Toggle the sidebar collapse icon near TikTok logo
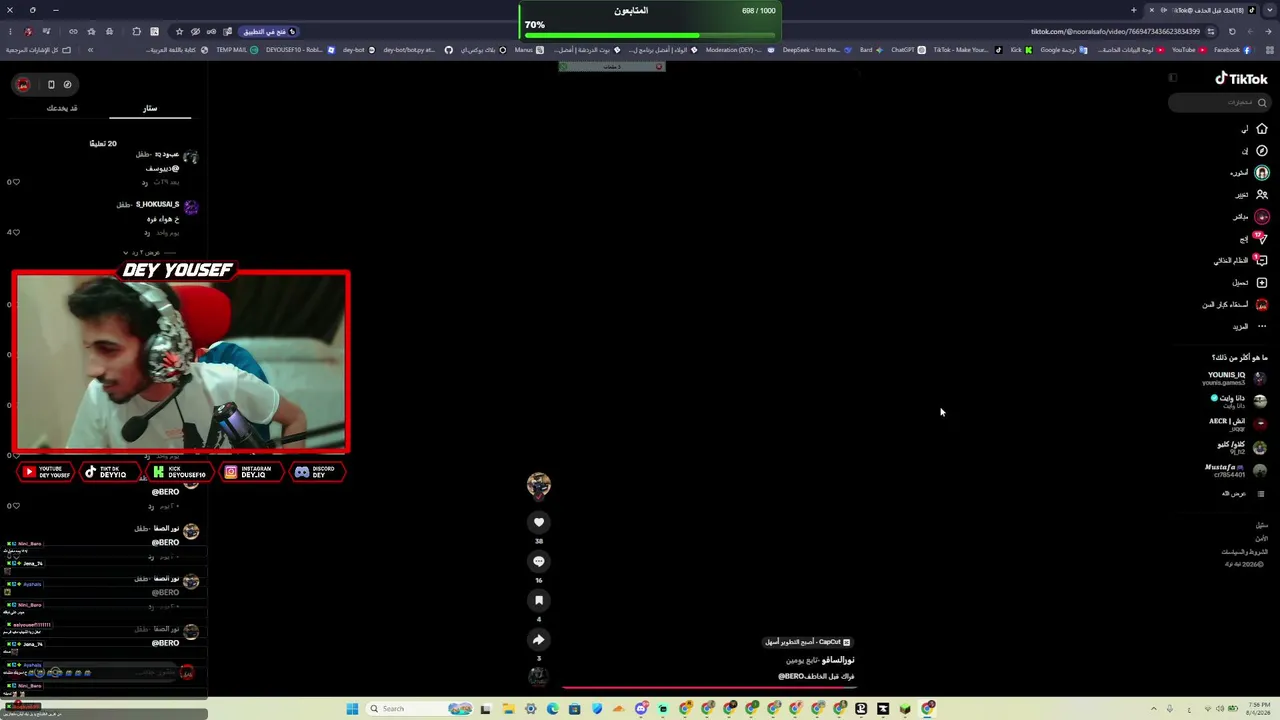The image size is (1280, 720). (x=1173, y=78)
